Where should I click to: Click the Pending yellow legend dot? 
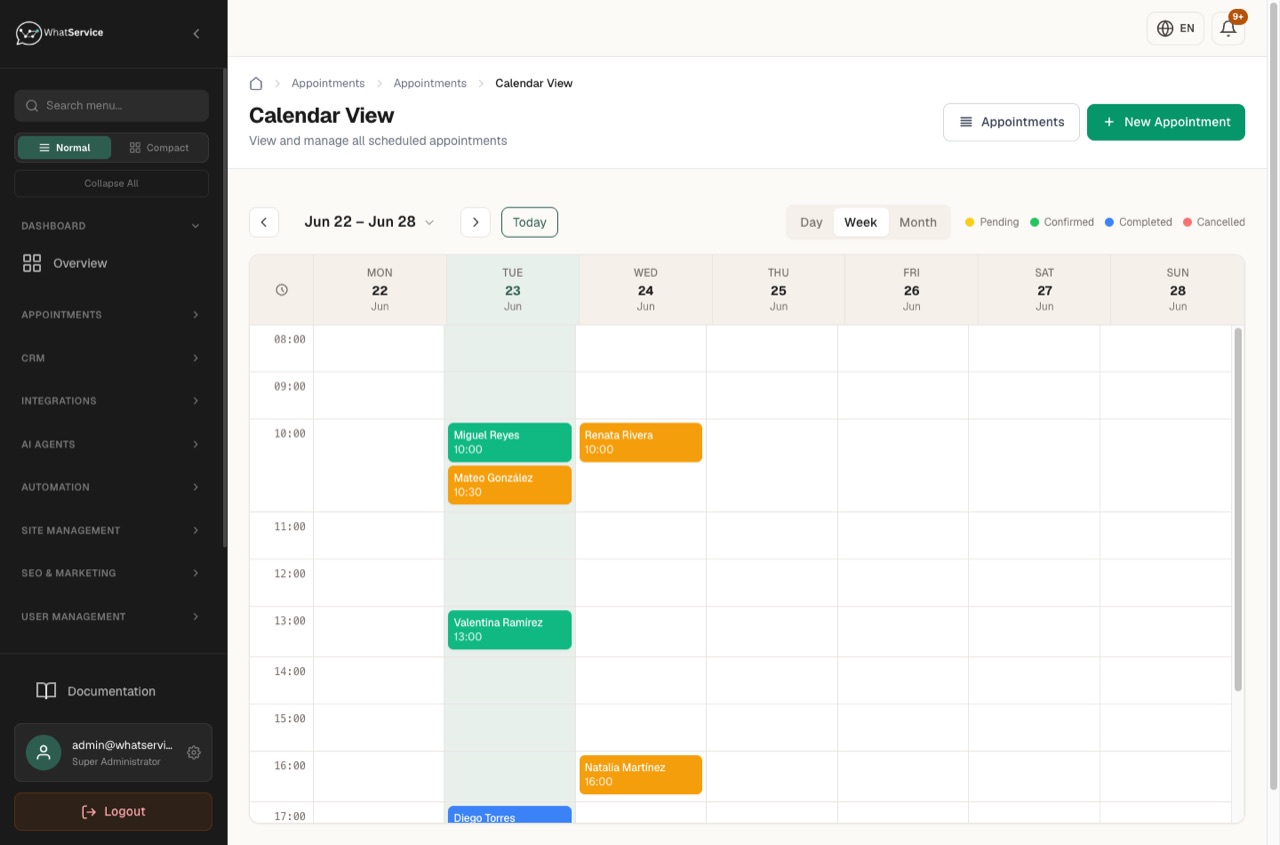pos(969,222)
